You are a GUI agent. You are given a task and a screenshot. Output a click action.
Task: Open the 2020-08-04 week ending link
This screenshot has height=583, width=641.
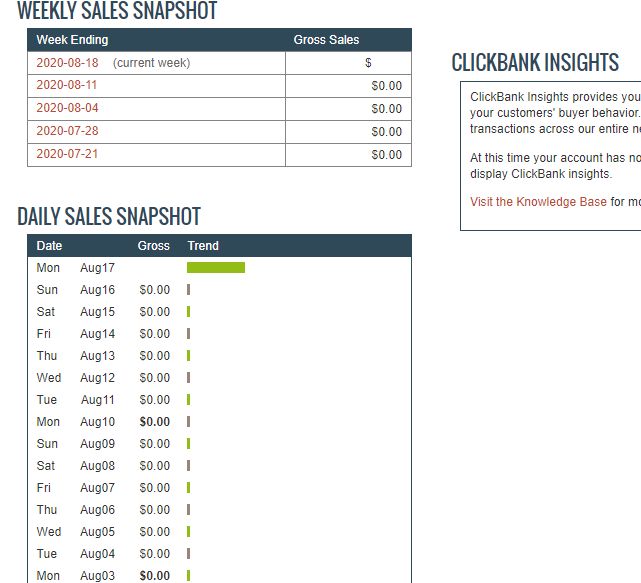click(x=67, y=108)
